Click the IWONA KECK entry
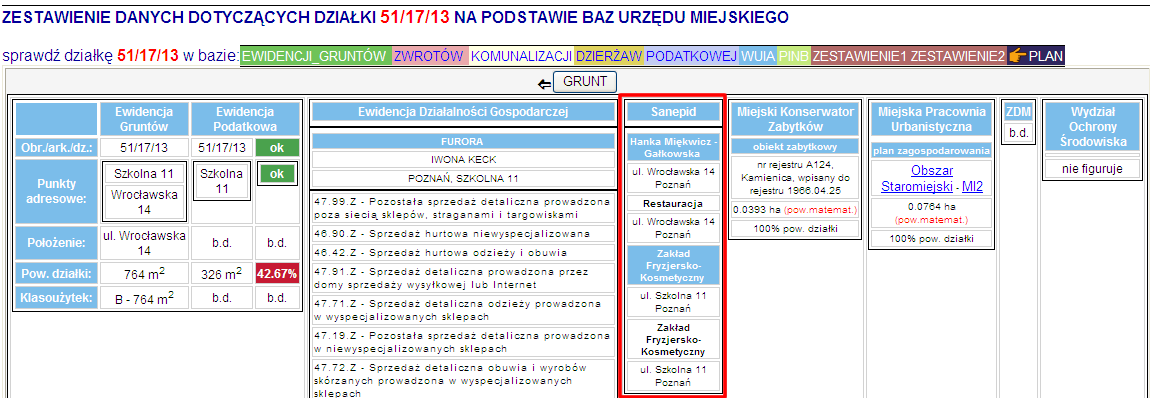Screen dimensions: 1150x398 [463, 159]
